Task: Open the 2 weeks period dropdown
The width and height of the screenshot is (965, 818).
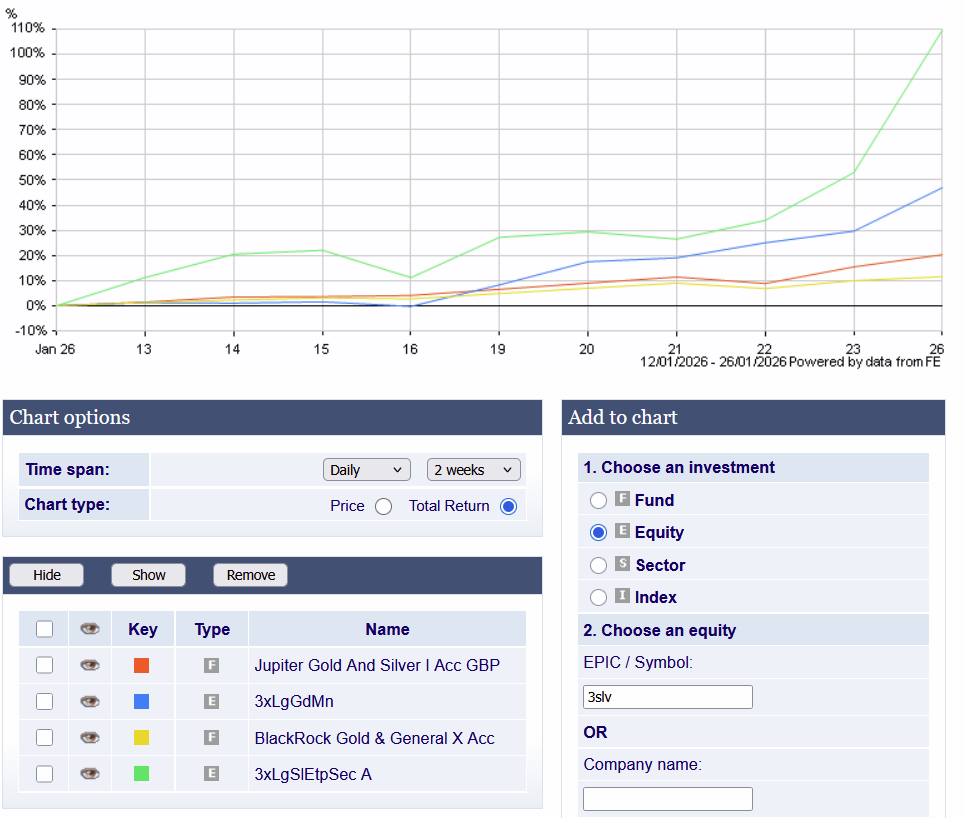Action: pyautogui.click(x=473, y=470)
